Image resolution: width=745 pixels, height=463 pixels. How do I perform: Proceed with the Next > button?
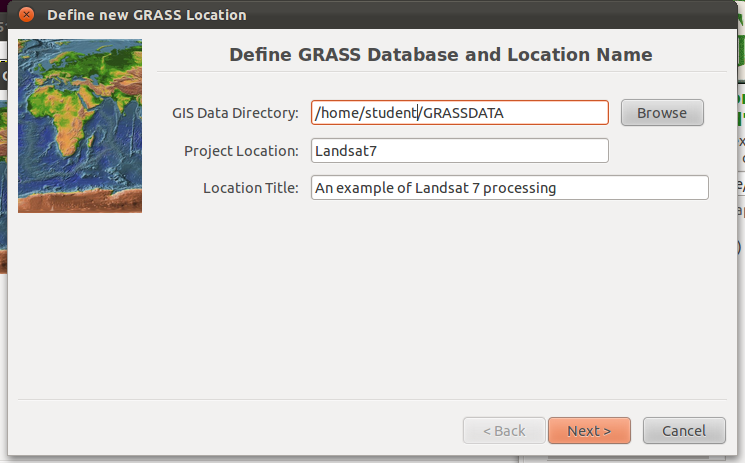pyautogui.click(x=589, y=431)
